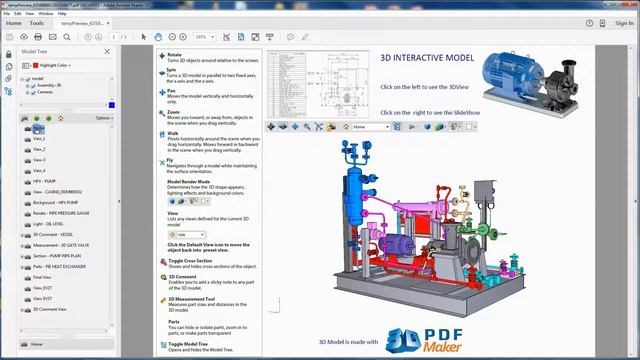The image size is (640, 360).
Task: Click the blue color swatch in model tree
Action: (112, 105)
